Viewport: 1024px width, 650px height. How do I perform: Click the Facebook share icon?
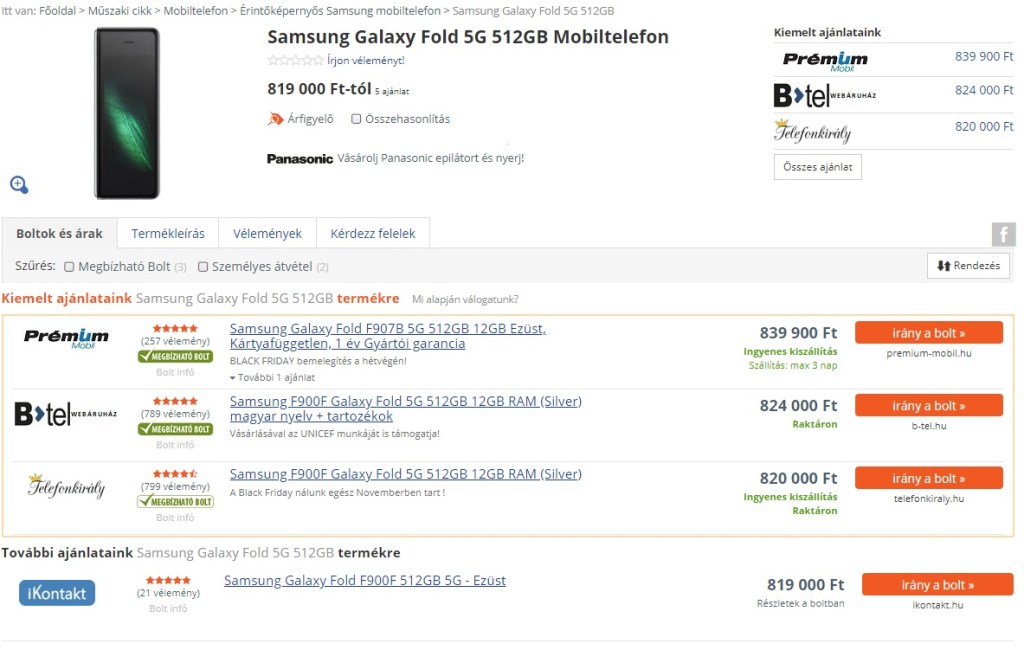1003,235
